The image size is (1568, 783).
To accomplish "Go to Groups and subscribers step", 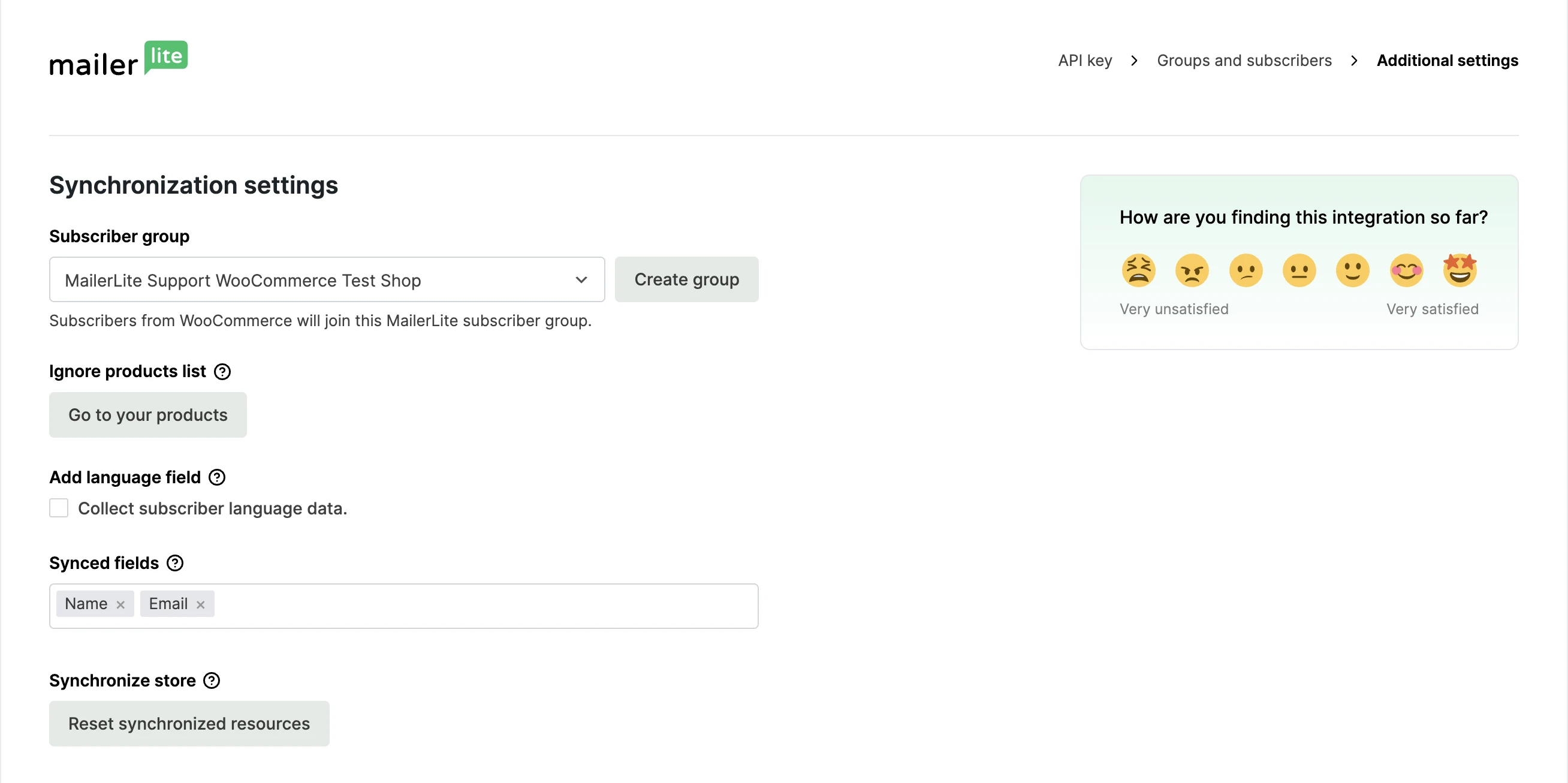I will (1244, 61).
